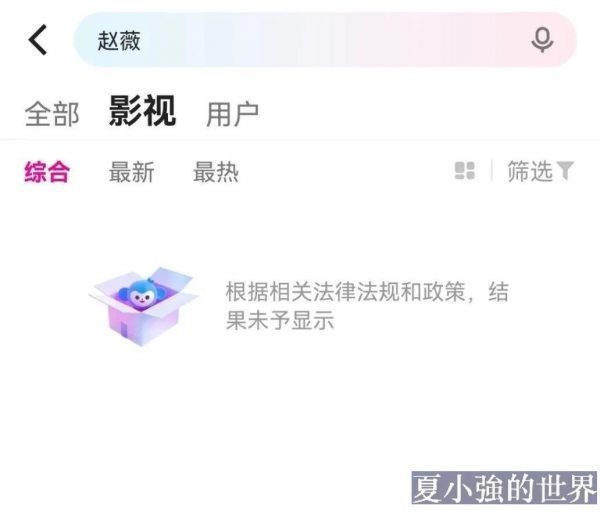Click the 赵薇 query text
Viewport: 600px width, 513px height.
point(119,41)
